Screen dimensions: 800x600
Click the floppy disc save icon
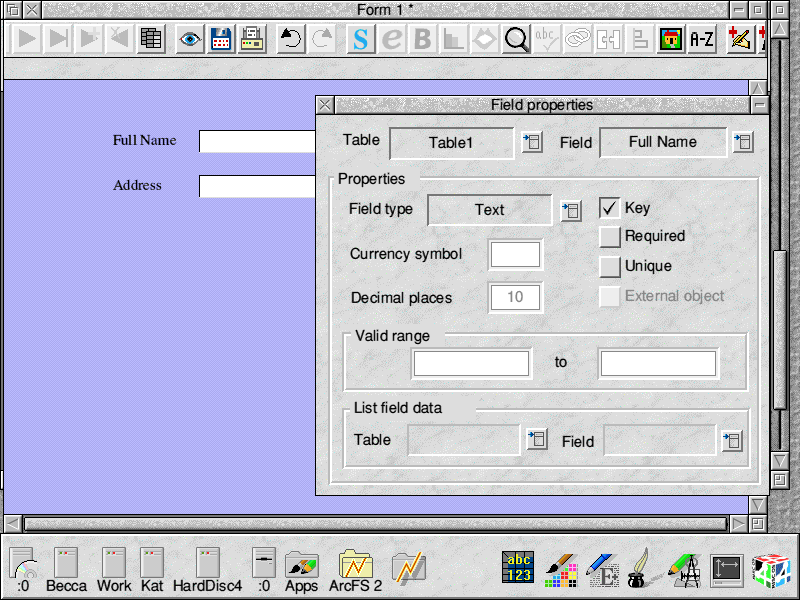pyautogui.click(x=220, y=39)
